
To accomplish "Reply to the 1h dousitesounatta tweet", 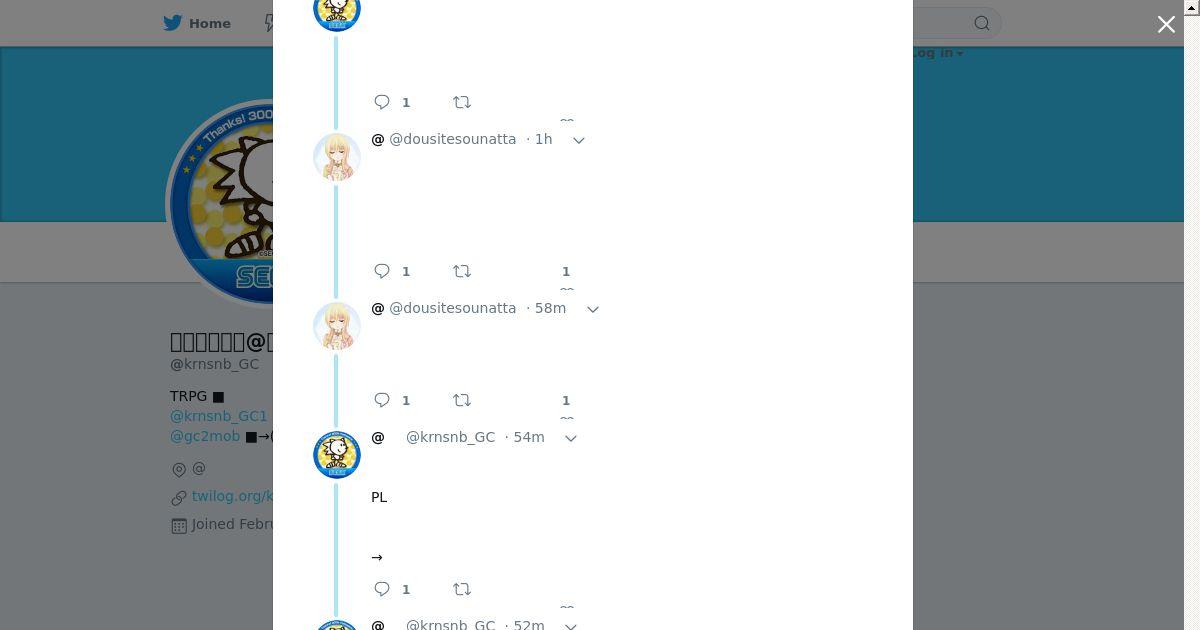I will point(382,271).
